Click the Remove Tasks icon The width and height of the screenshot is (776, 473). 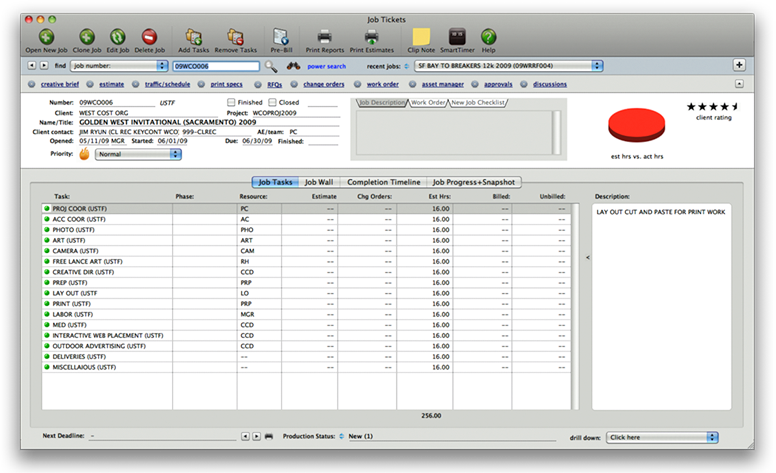point(235,37)
